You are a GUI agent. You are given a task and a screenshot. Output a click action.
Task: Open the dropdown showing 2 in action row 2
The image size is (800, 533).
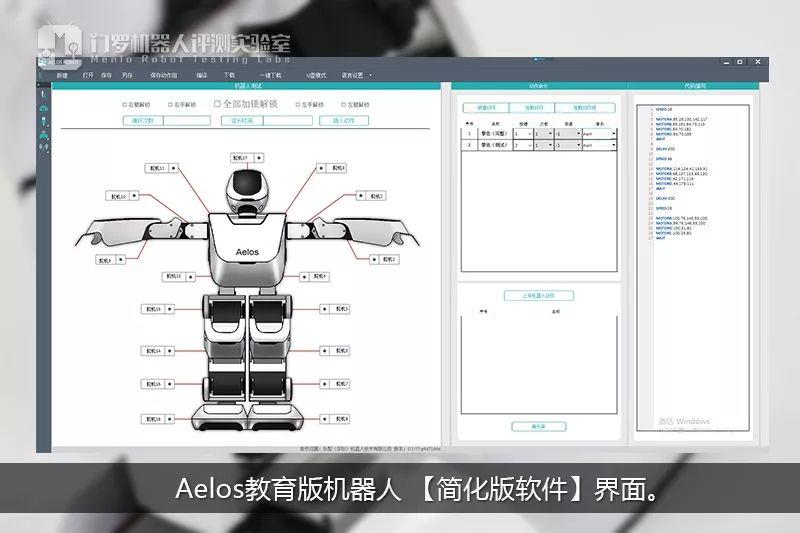(x=523, y=145)
